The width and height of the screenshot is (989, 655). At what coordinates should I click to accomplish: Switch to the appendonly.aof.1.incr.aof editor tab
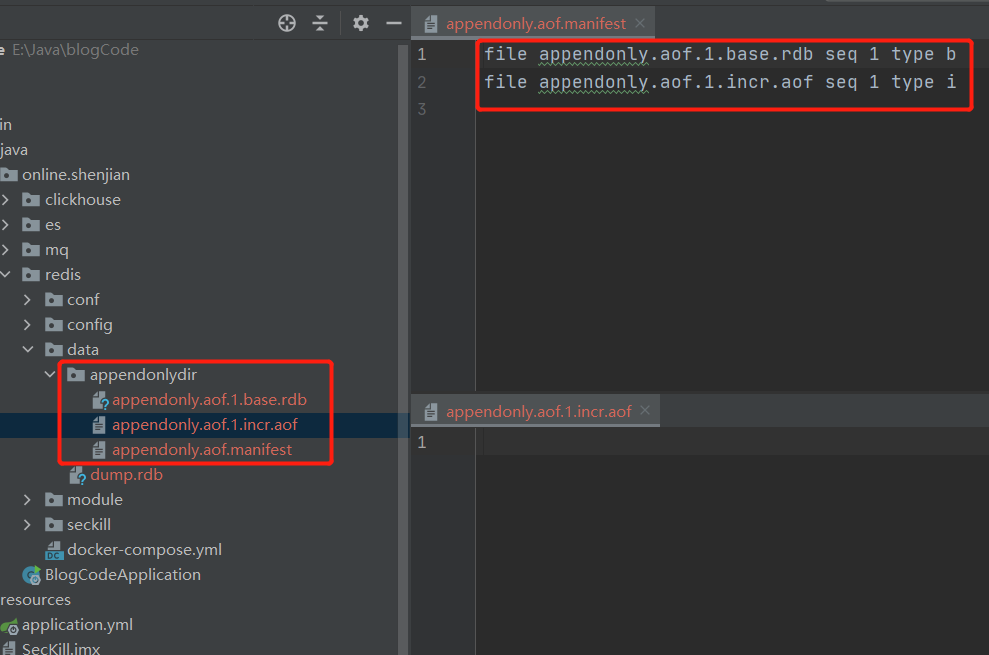click(x=538, y=412)
